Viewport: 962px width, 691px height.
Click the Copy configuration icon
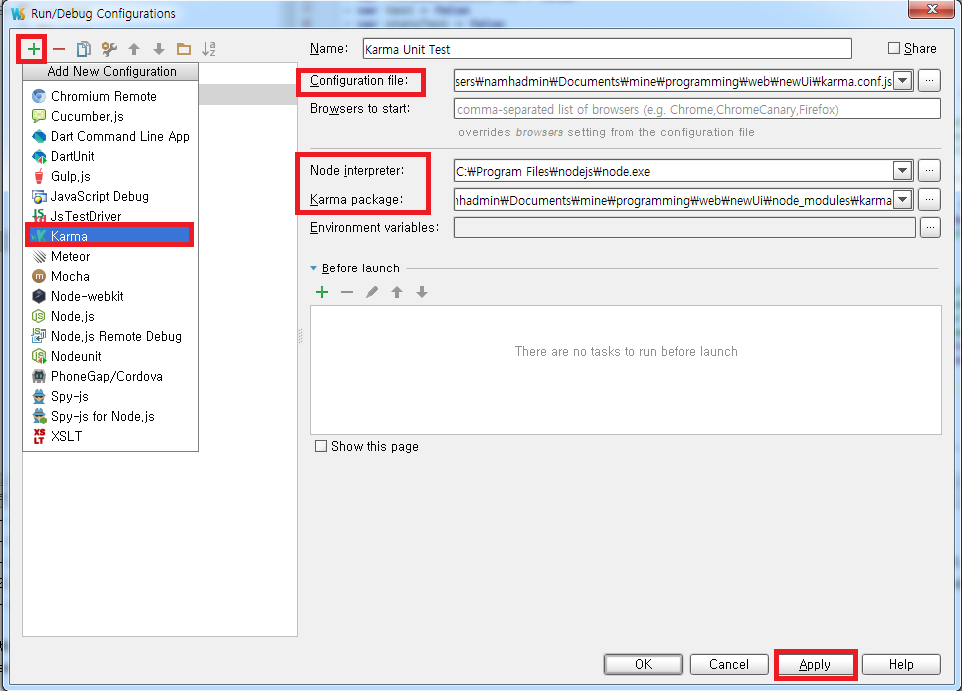point(84,48)
